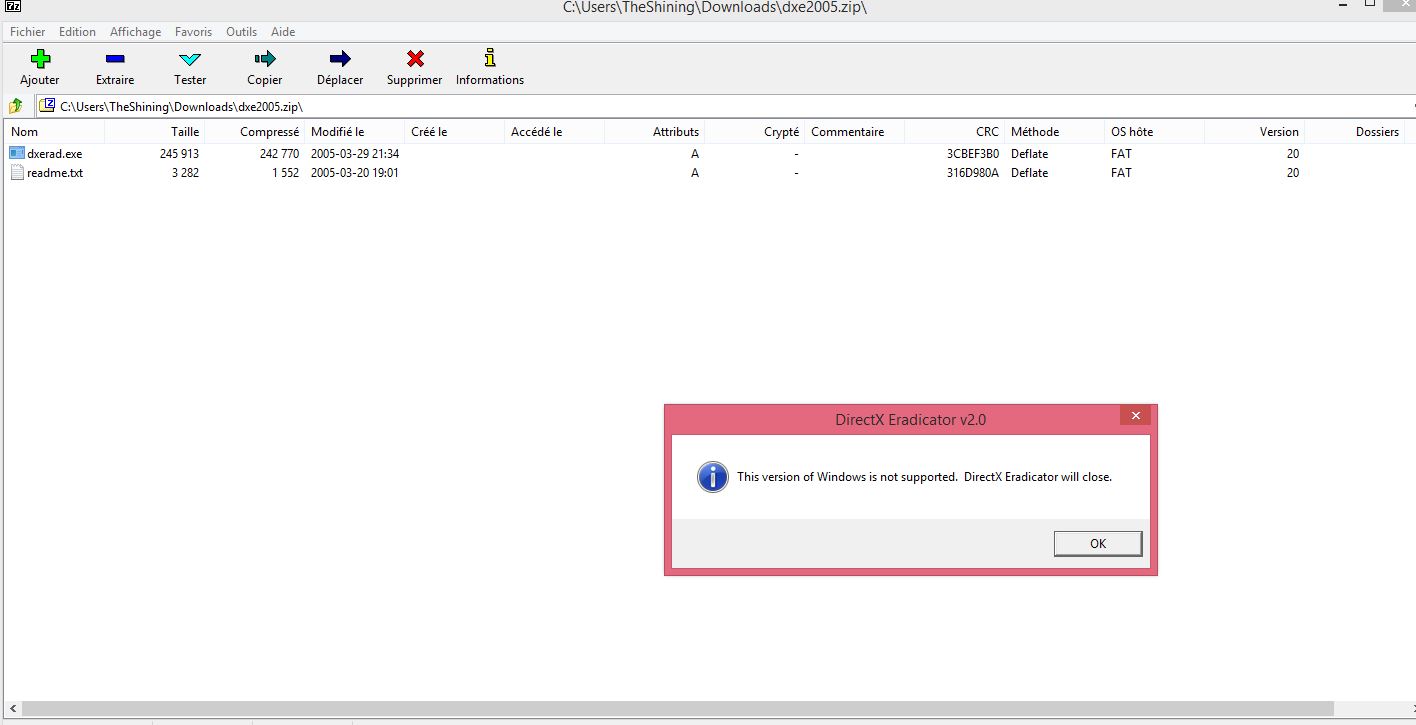Click version 20 in dxerad.exe row
The height and width of the screenshot is (725, 1416).
tap(1293, 154)
